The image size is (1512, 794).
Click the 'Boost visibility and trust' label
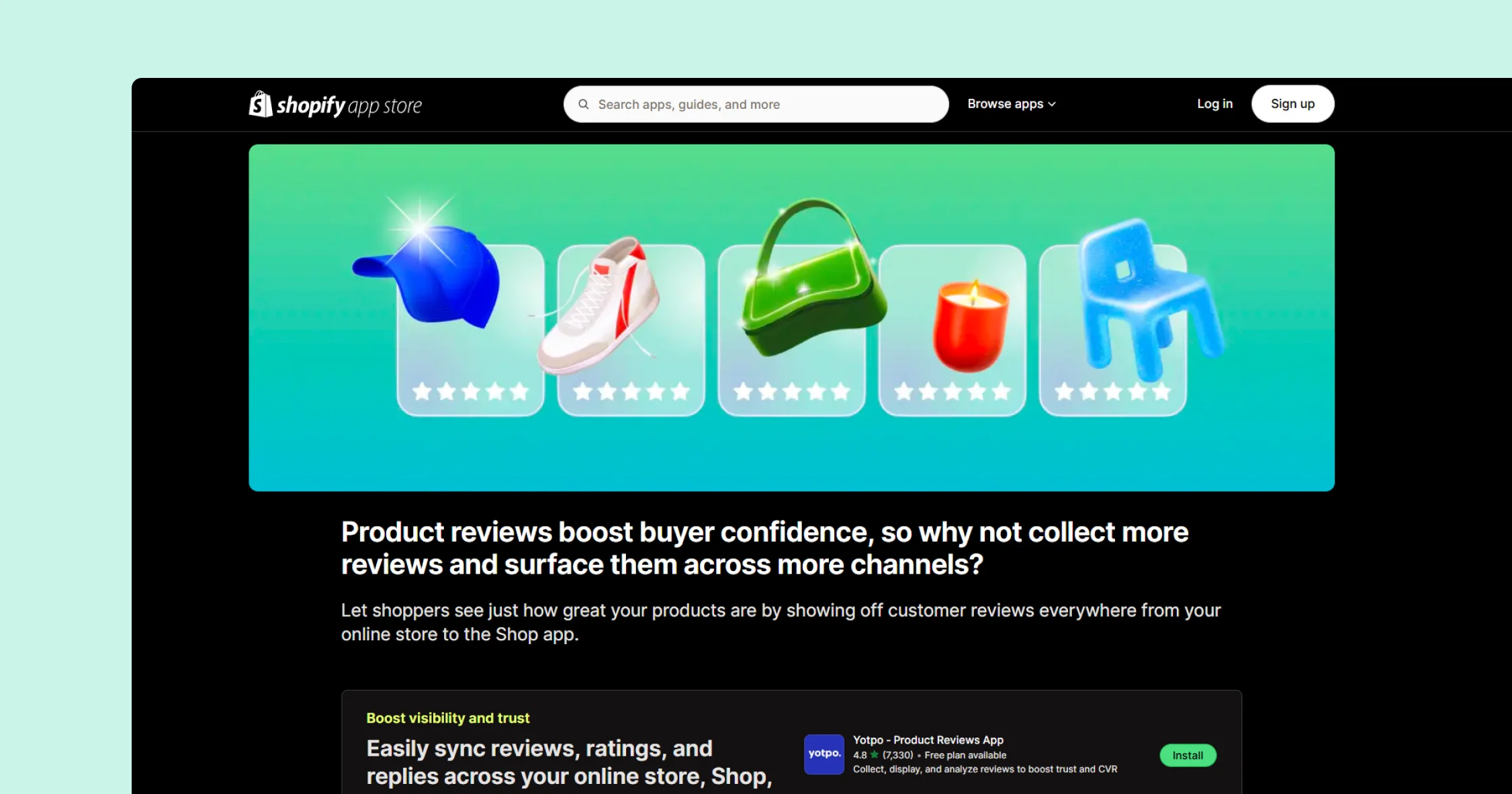(x=447, y=718)
